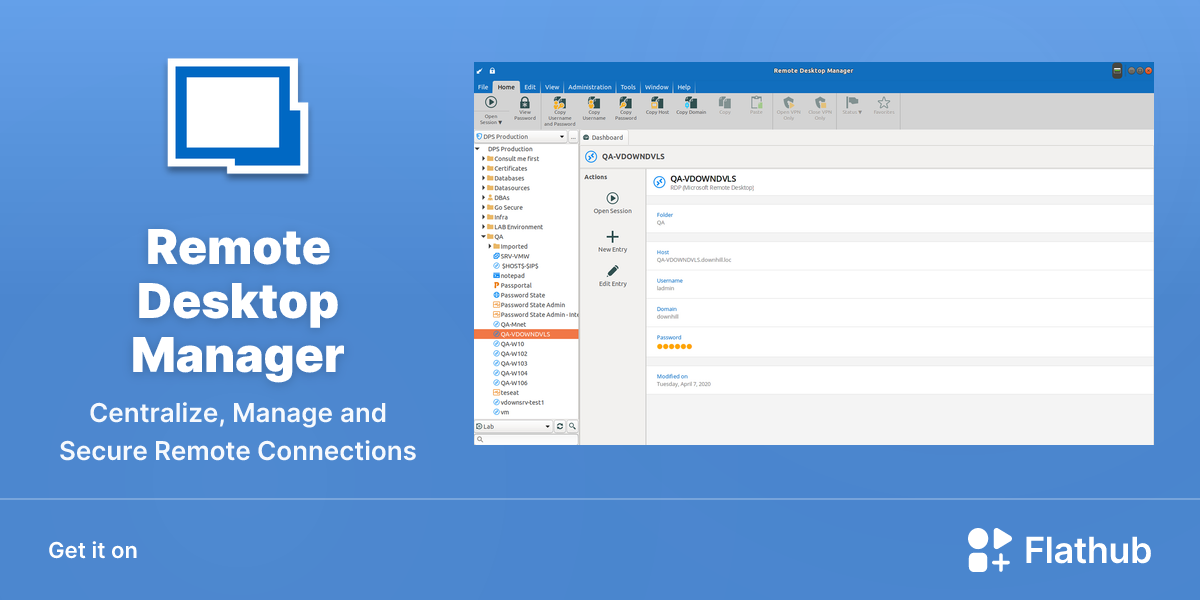Click the search input field under Lab
Viewport: 1200px width, 600px height.
point(526,439)
